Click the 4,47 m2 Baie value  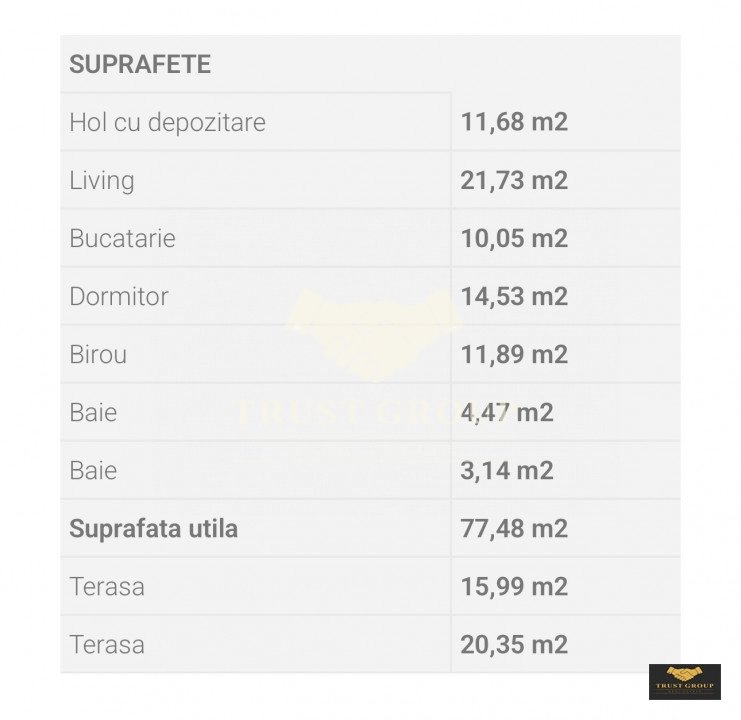[x=507, y=412]
